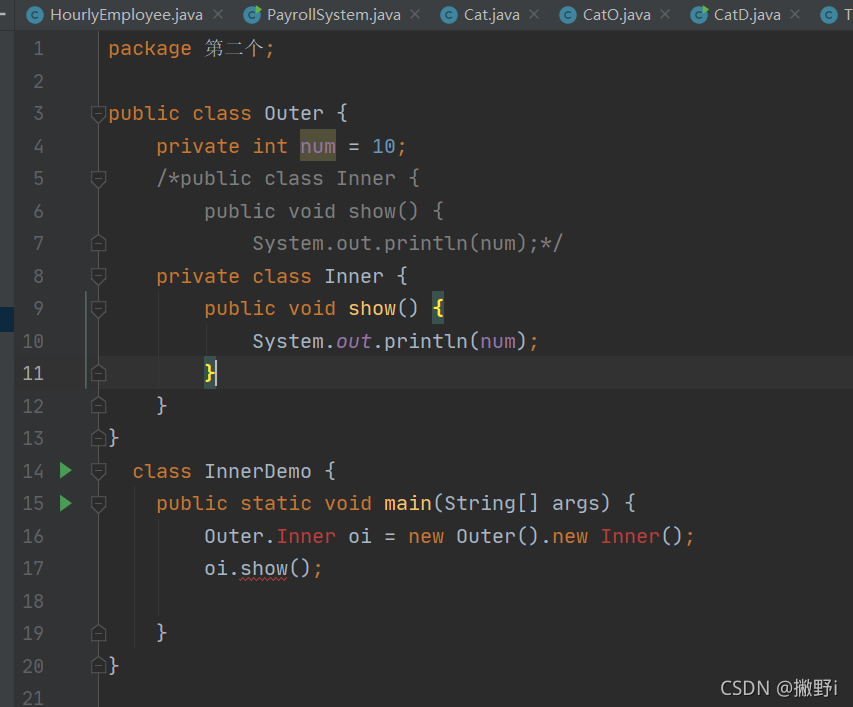Click private class Inner declaration name
The height and width of the screenshot is (707, 853).
pyautogui.click(x=354, y=276)
